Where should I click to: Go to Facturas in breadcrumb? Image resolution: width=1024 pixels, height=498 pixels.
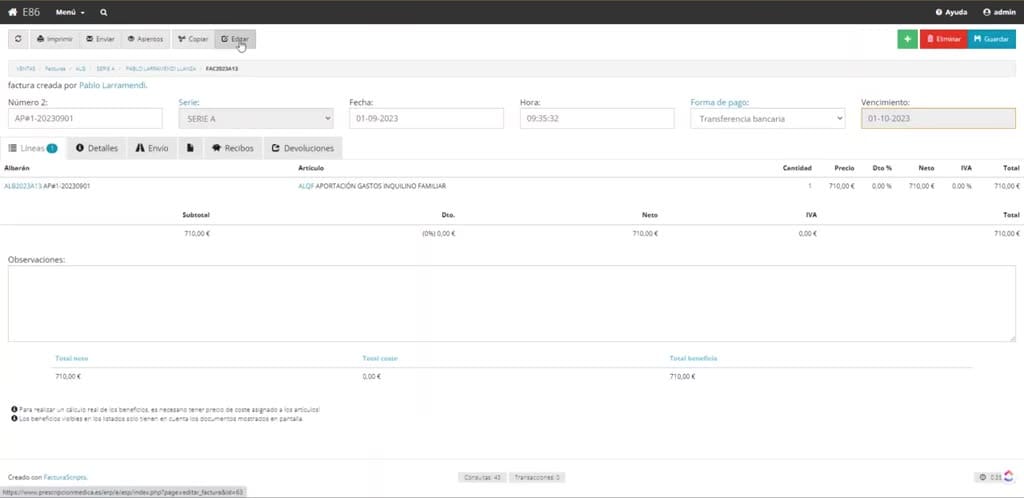56,69
